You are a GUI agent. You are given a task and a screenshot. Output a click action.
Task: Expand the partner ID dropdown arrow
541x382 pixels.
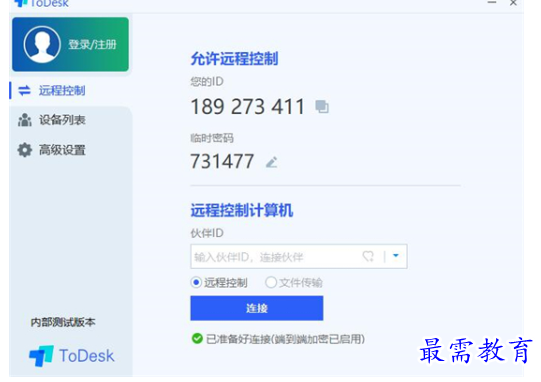click(x=396, y=256)
